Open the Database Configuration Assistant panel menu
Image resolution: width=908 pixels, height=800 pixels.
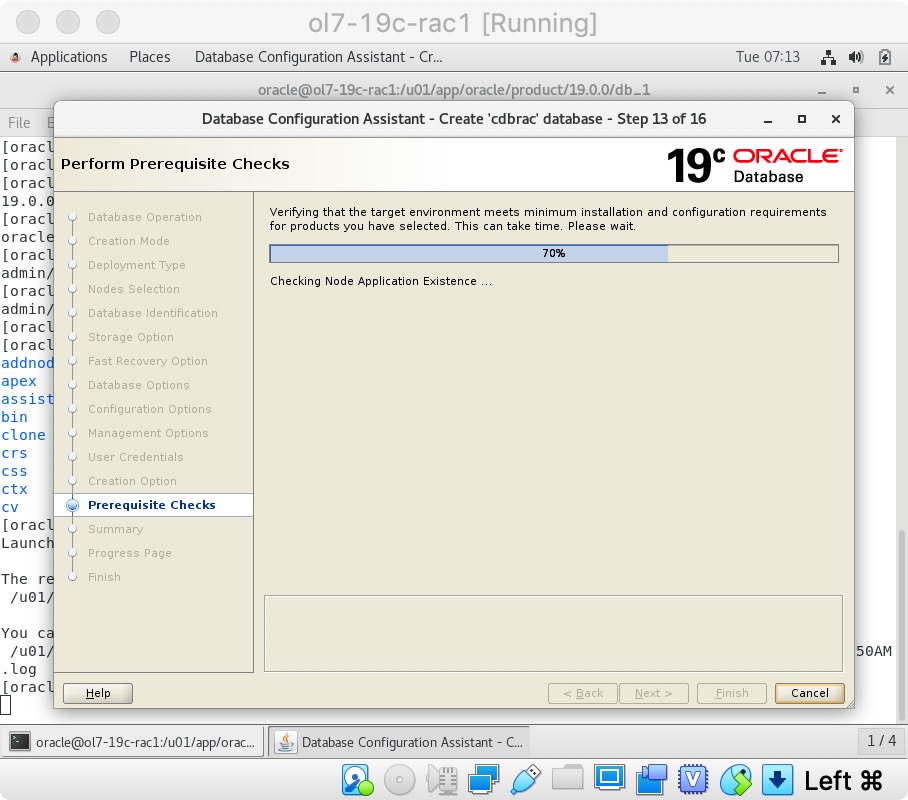click(x=318, y=57)
